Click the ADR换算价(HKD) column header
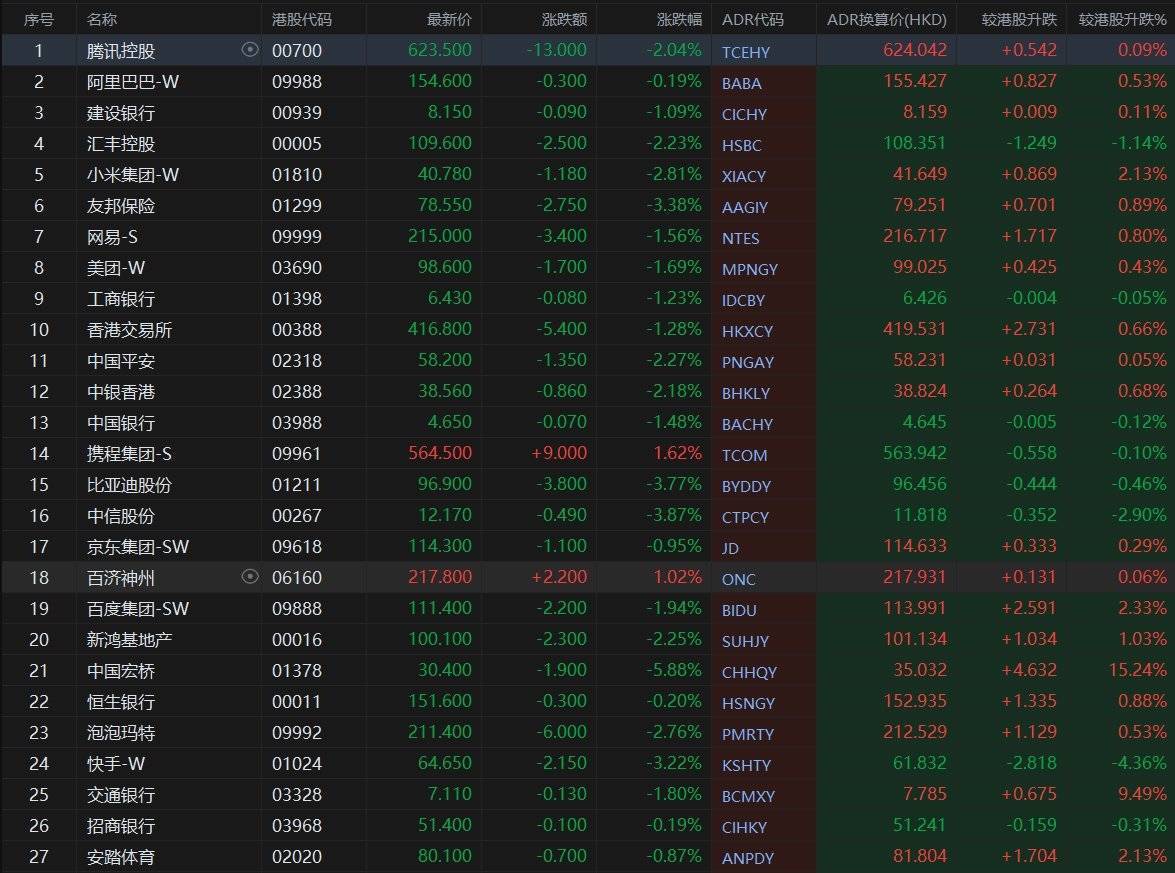Screen dimensions: 1175x873 point(886,19)
